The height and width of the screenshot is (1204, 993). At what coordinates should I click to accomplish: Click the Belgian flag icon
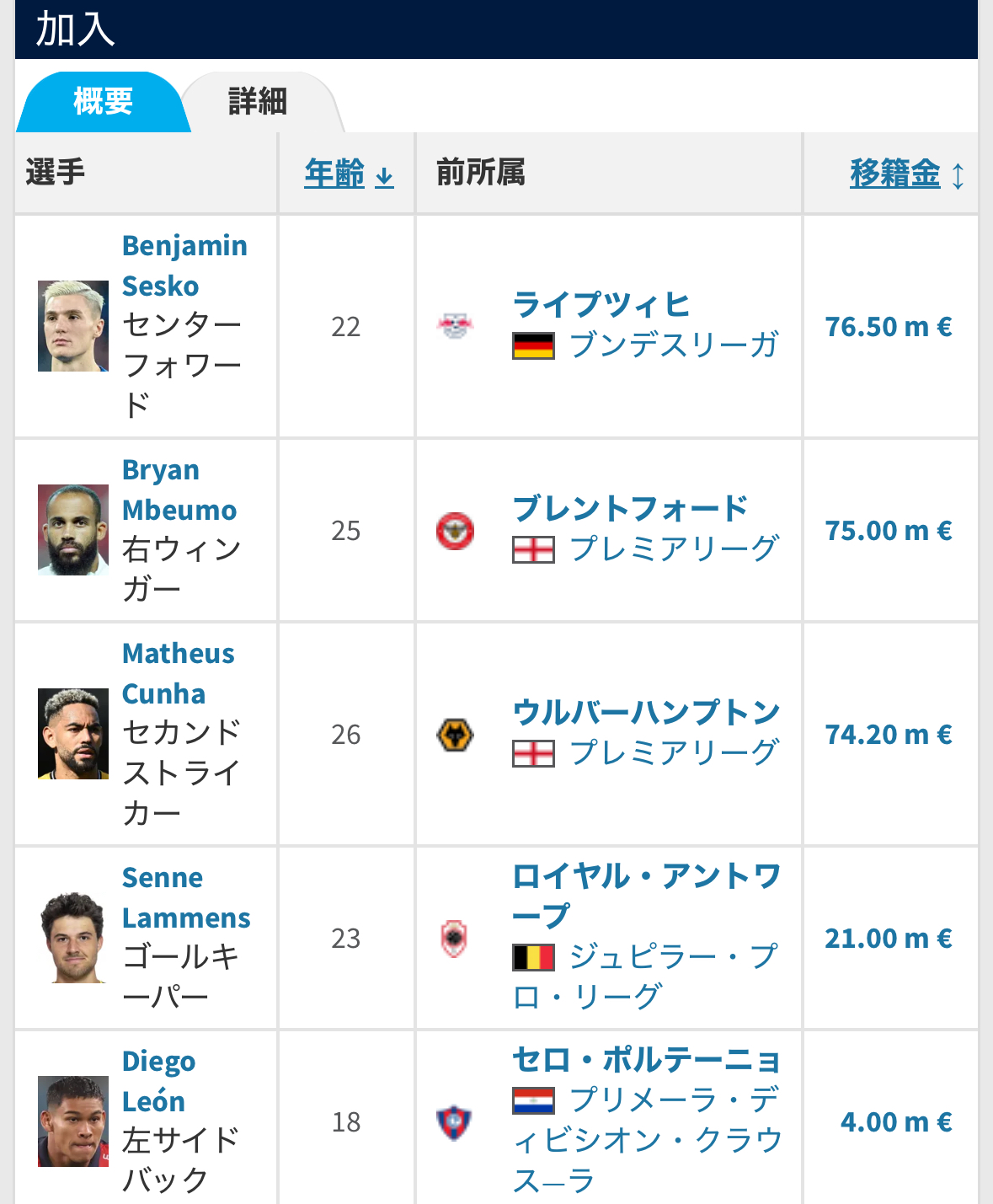pyautogui.click(x=533, y=957)
